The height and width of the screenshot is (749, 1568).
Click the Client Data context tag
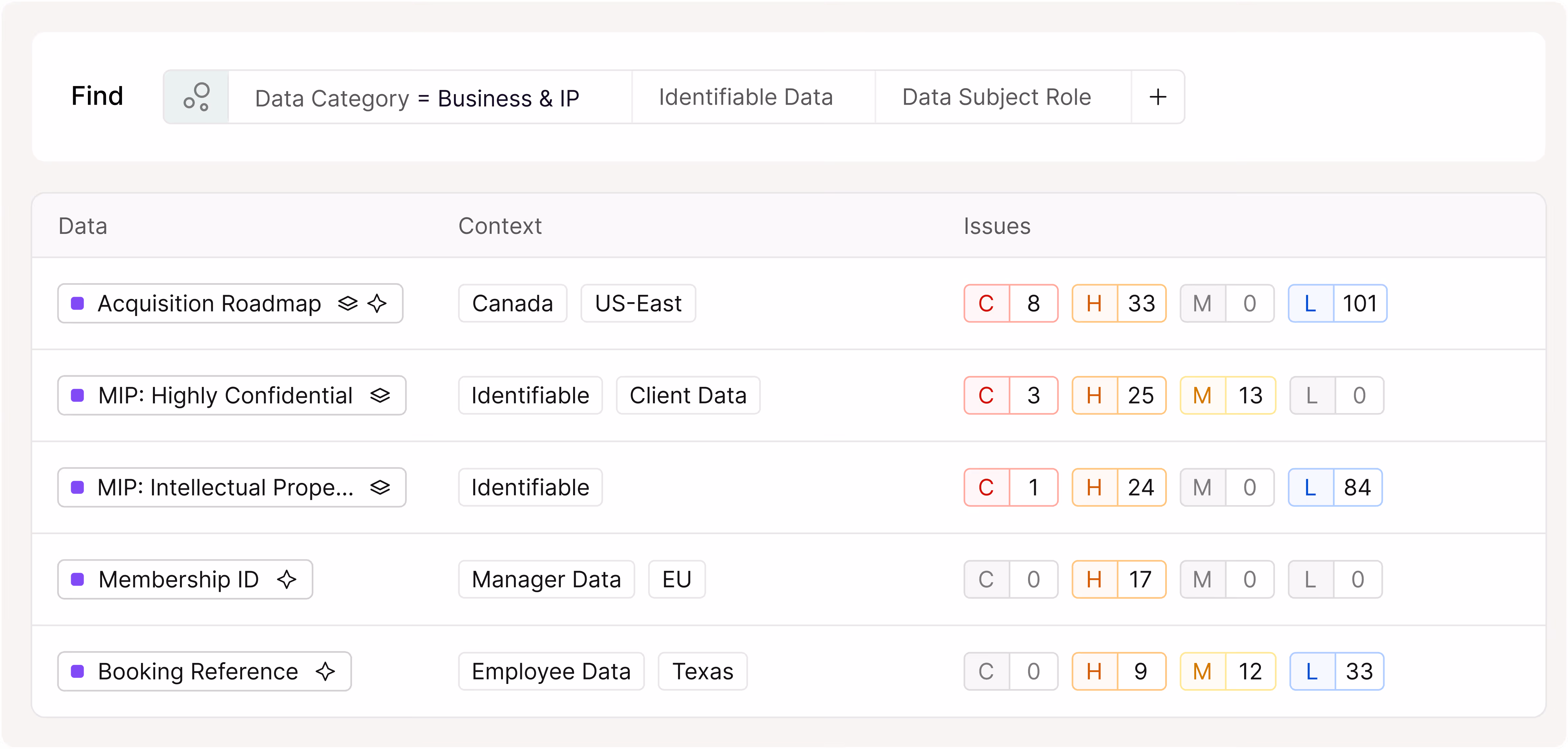pos(687,395)
